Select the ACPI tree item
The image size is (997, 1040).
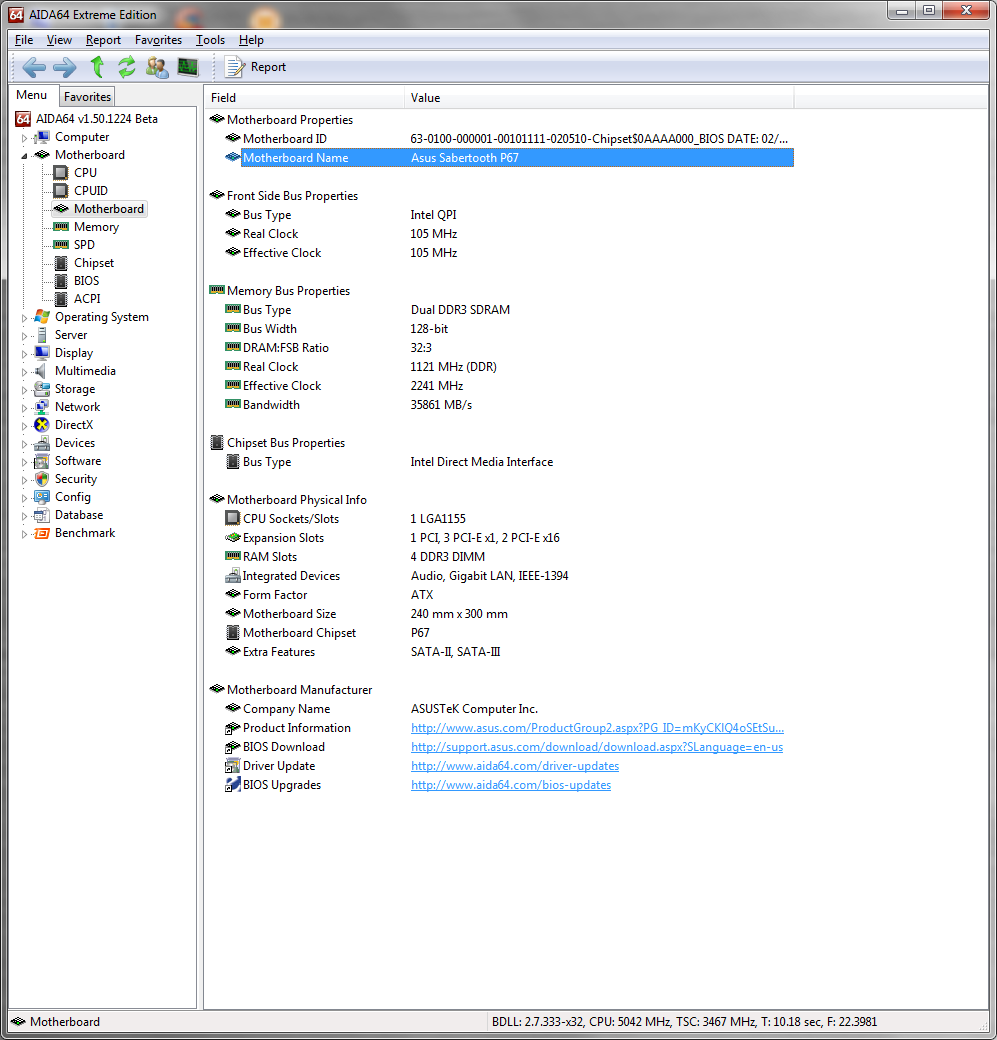pos(87,298)
